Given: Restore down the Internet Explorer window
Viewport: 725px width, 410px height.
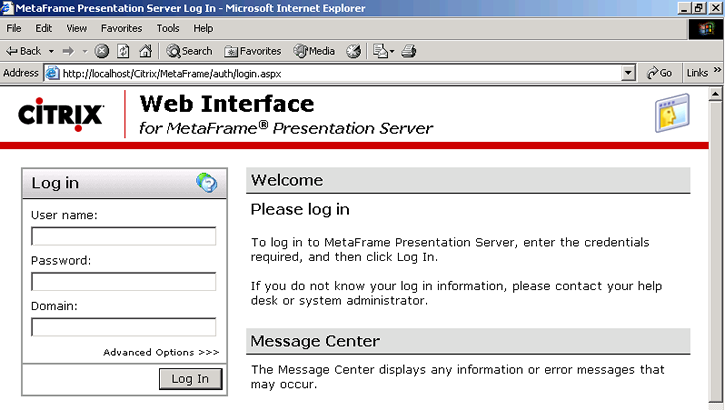Looking at the screenshot, I should [699, 8].
